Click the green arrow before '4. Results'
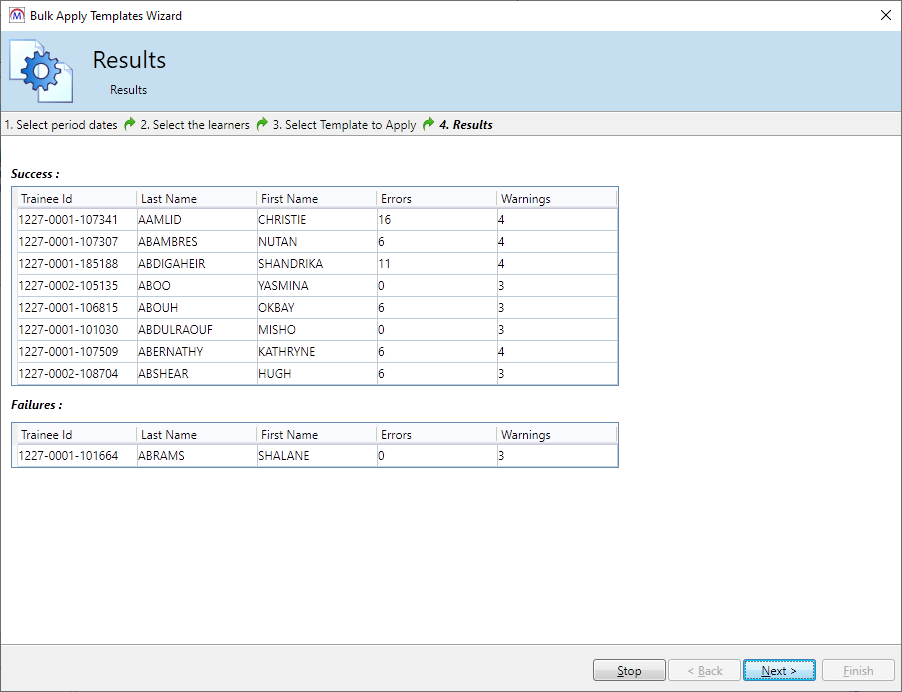The height and width of the screenshot is (692, 902). (x=428, y=125)
